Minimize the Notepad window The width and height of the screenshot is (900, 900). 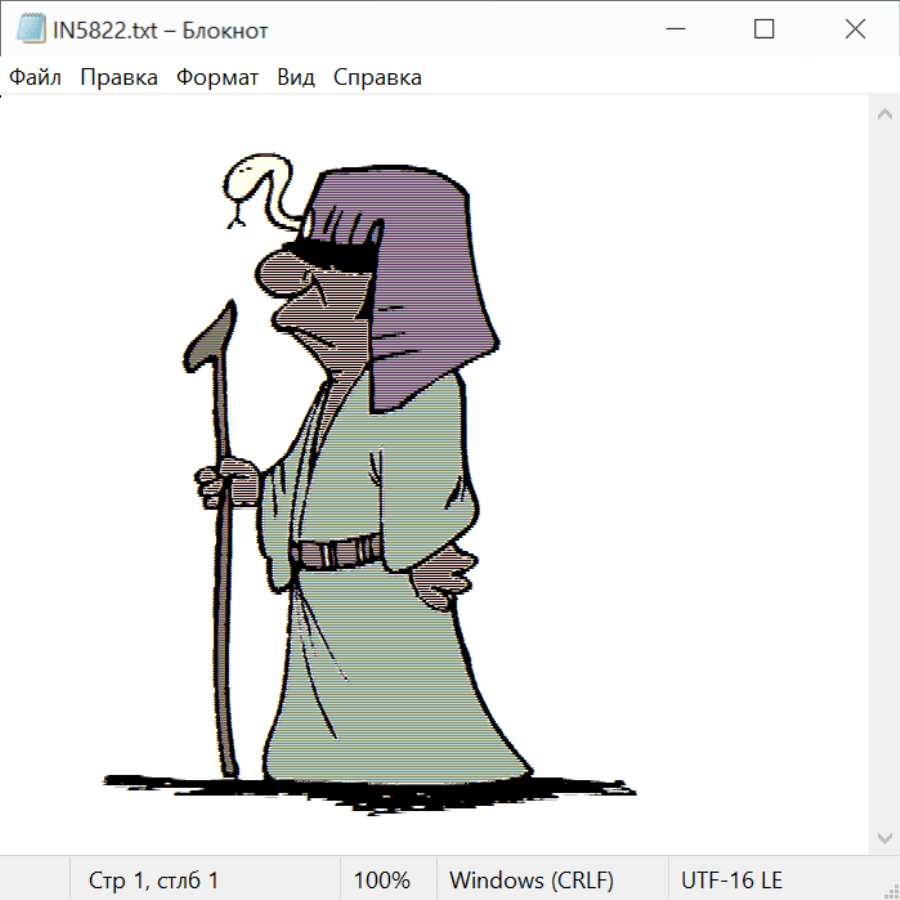674,29
